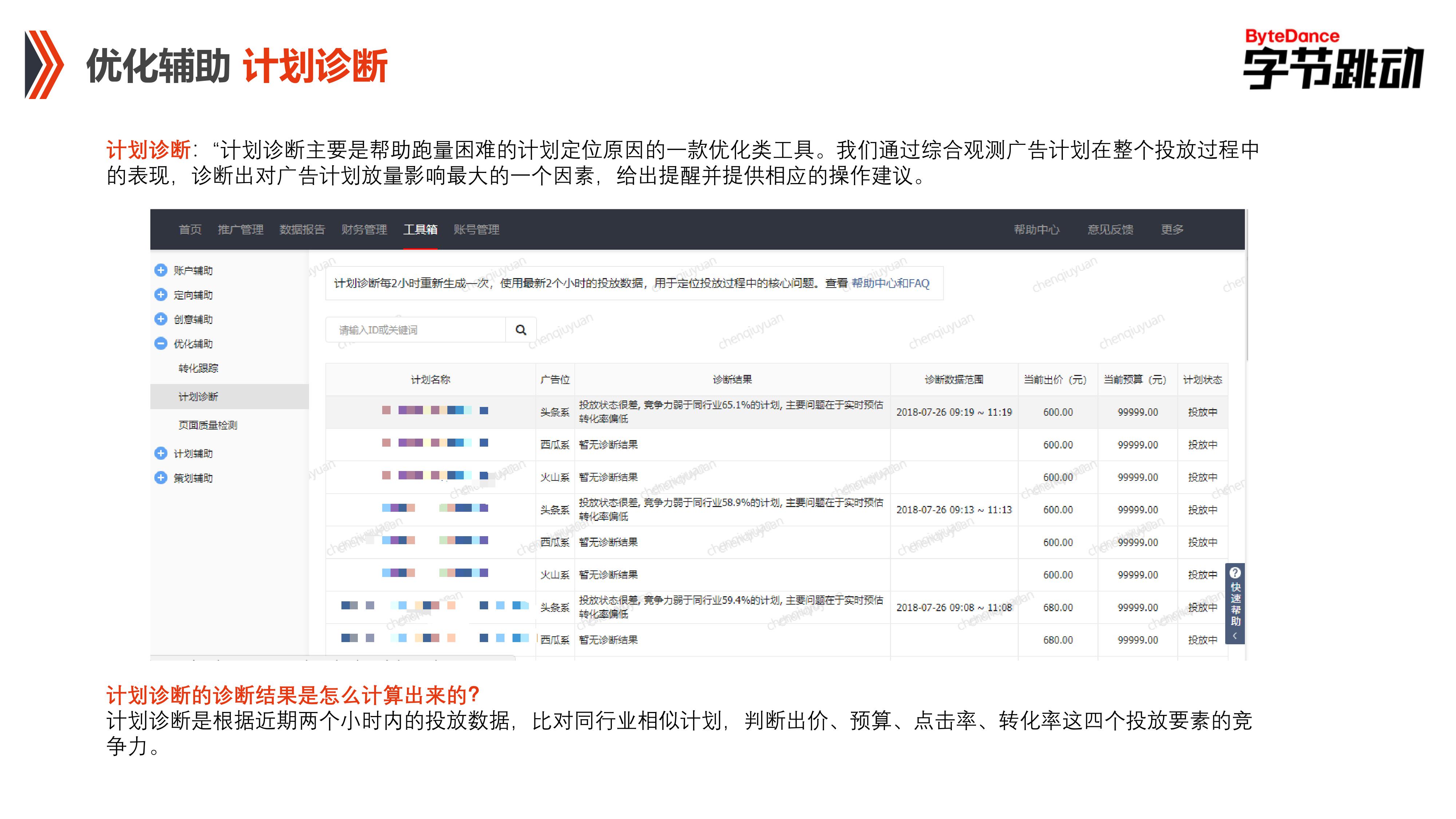The height and width of the screenshot is (819, 1456).
Task: Open the 工具箱 tab
Action: (x=420, y=229)
